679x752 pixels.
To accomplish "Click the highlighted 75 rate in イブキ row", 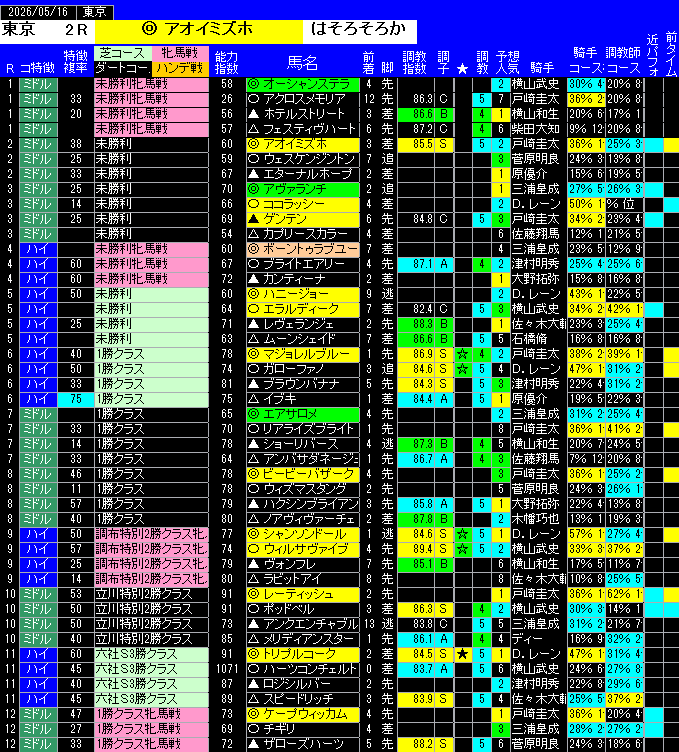I will tap(76, 399).
